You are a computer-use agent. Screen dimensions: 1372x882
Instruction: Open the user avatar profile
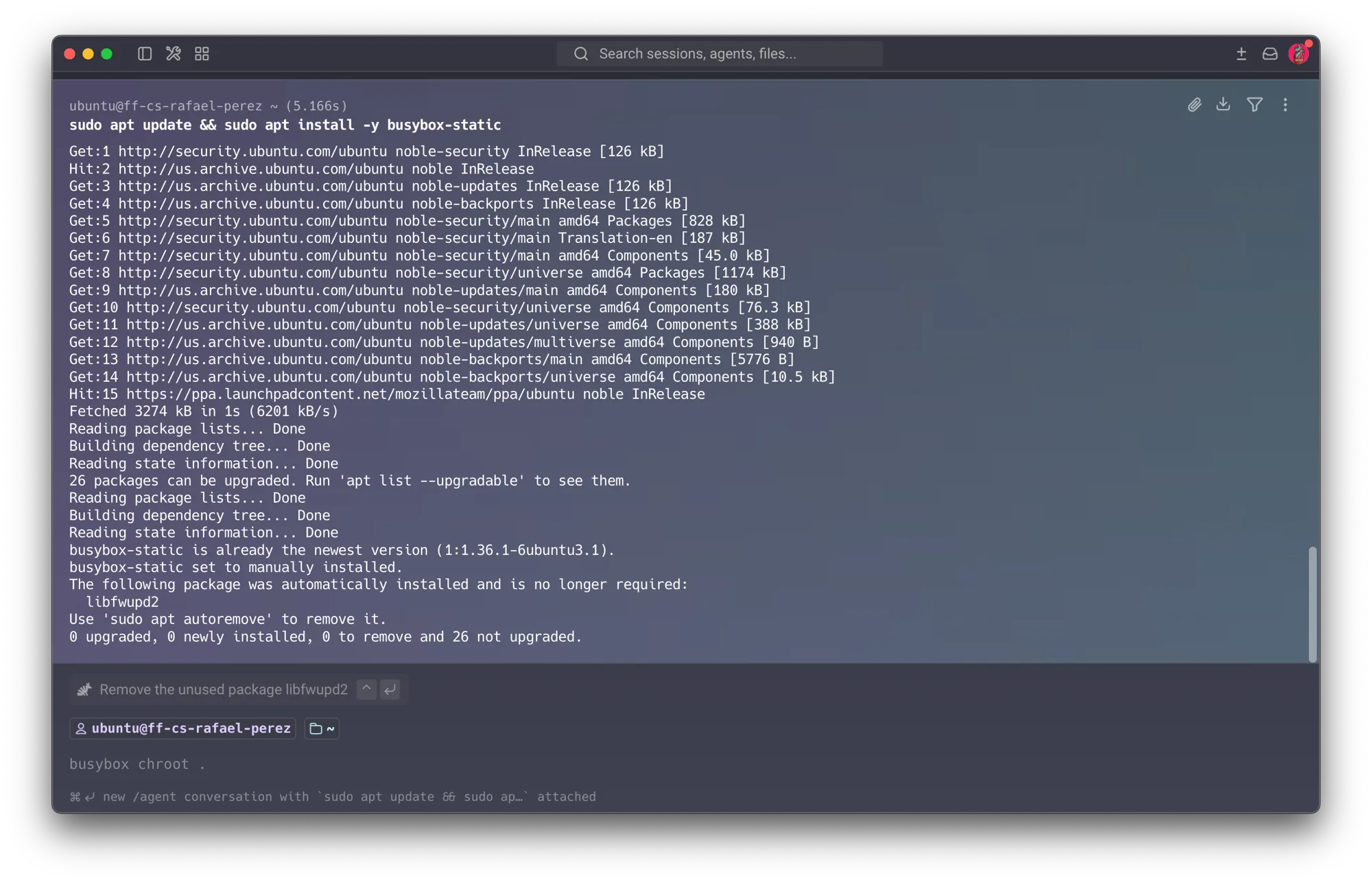tap(1299, 53)
